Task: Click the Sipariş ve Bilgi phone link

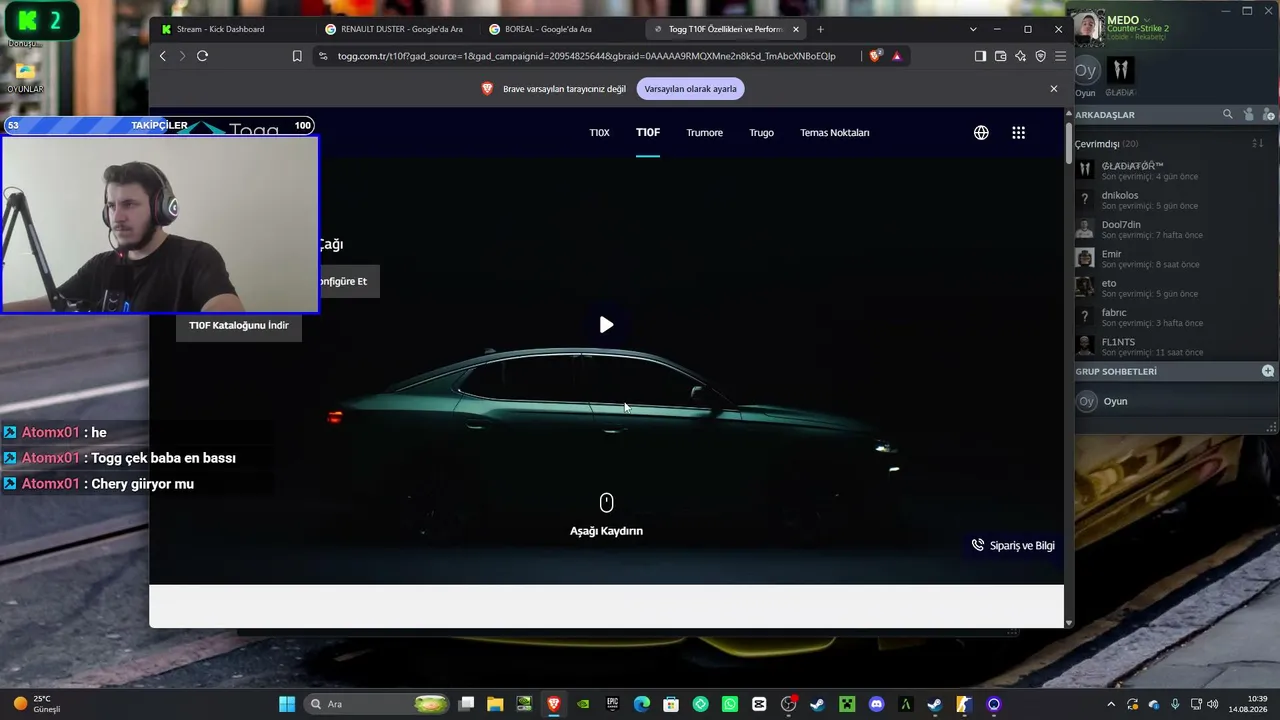Action: coord(1013,545)
